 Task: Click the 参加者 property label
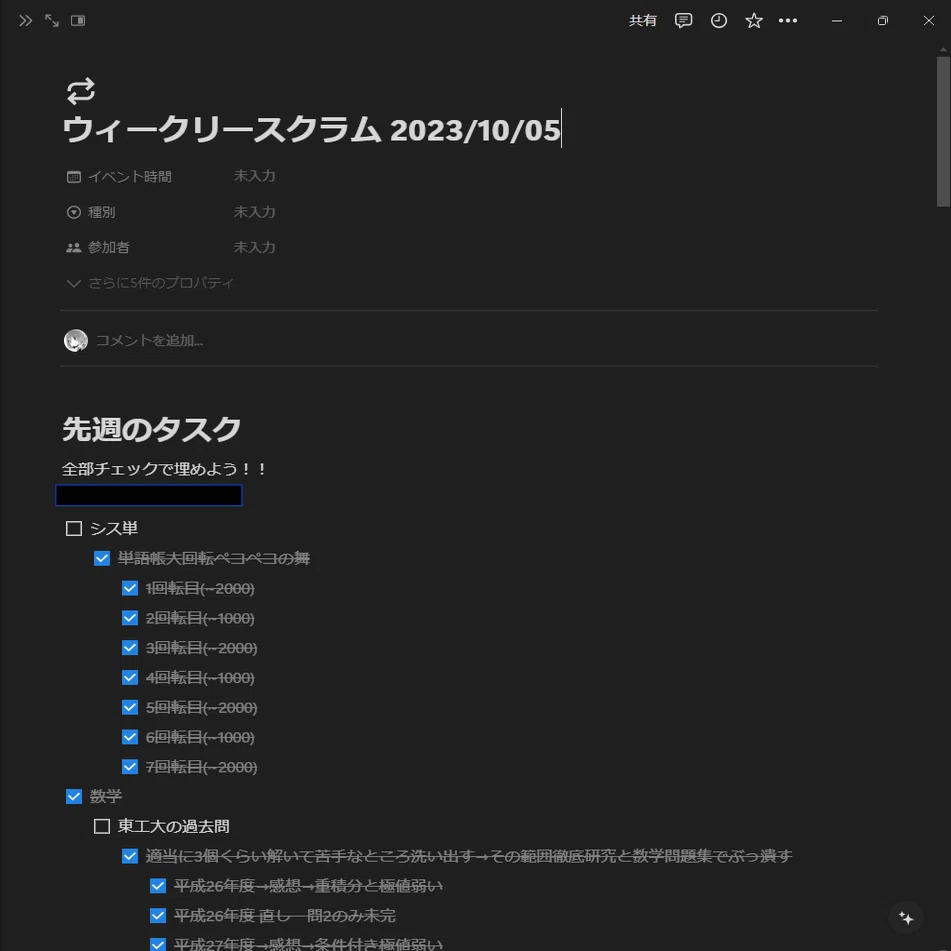pyautogui.click(x=109, y=247)
